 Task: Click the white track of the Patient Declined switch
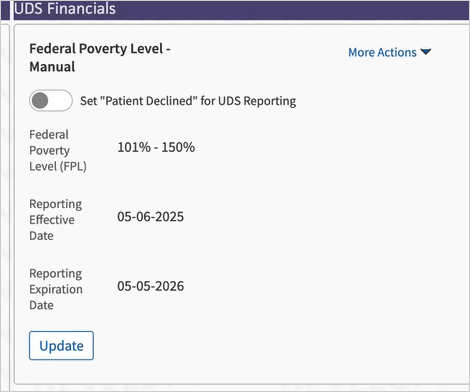coord(61,100)
